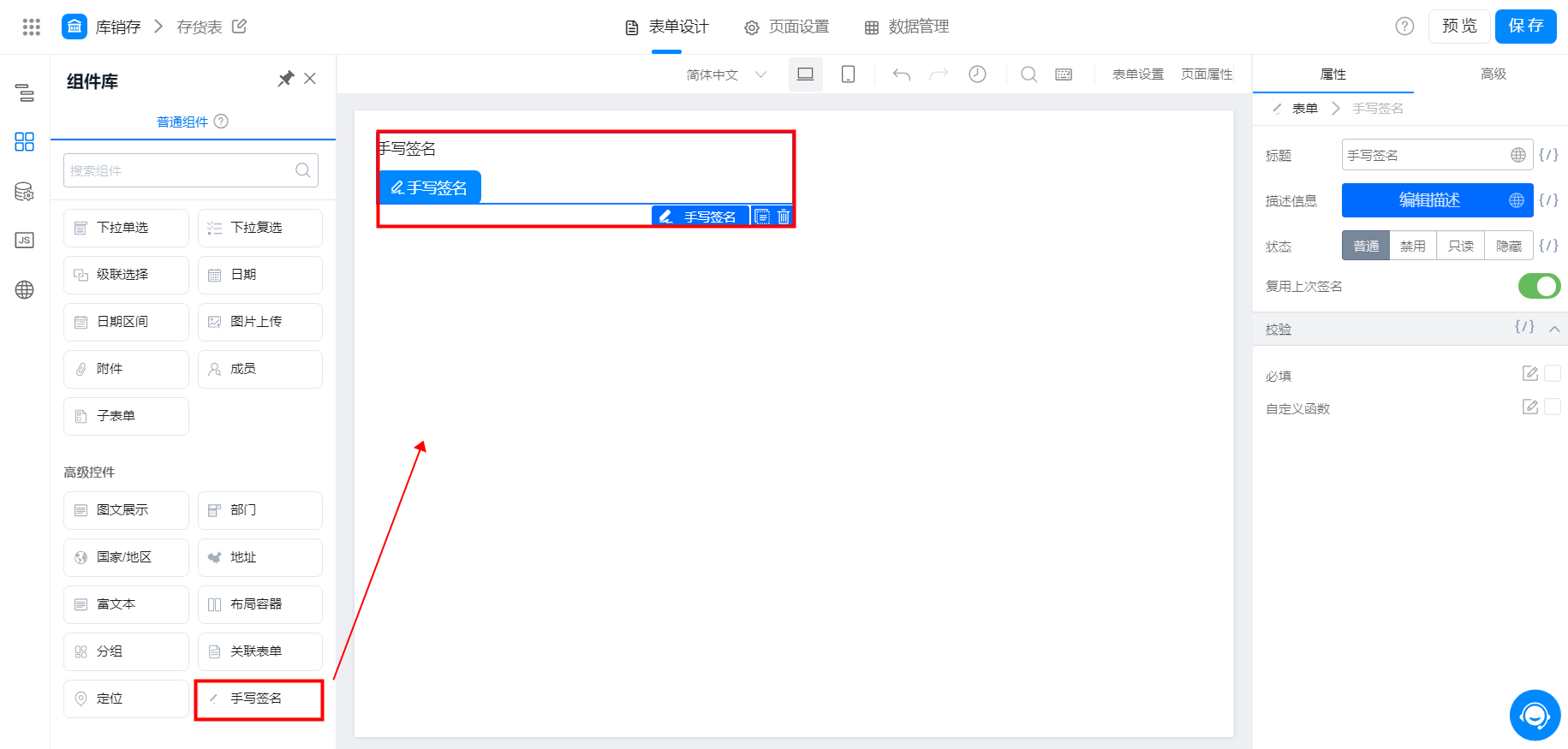Redo the last action

pos(939,74)
